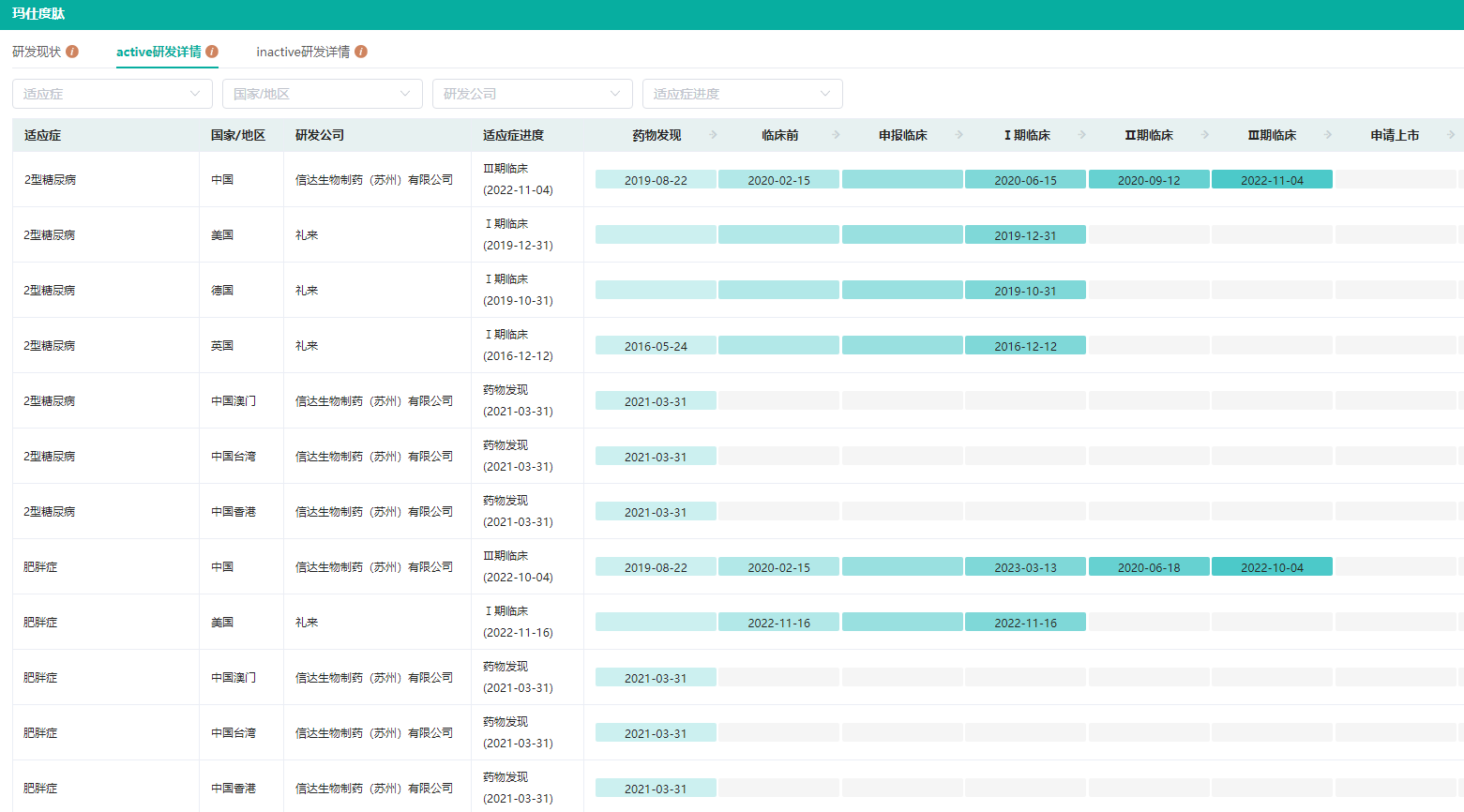Switch to the inactive研发详情 tab

(x=303, y=52)
